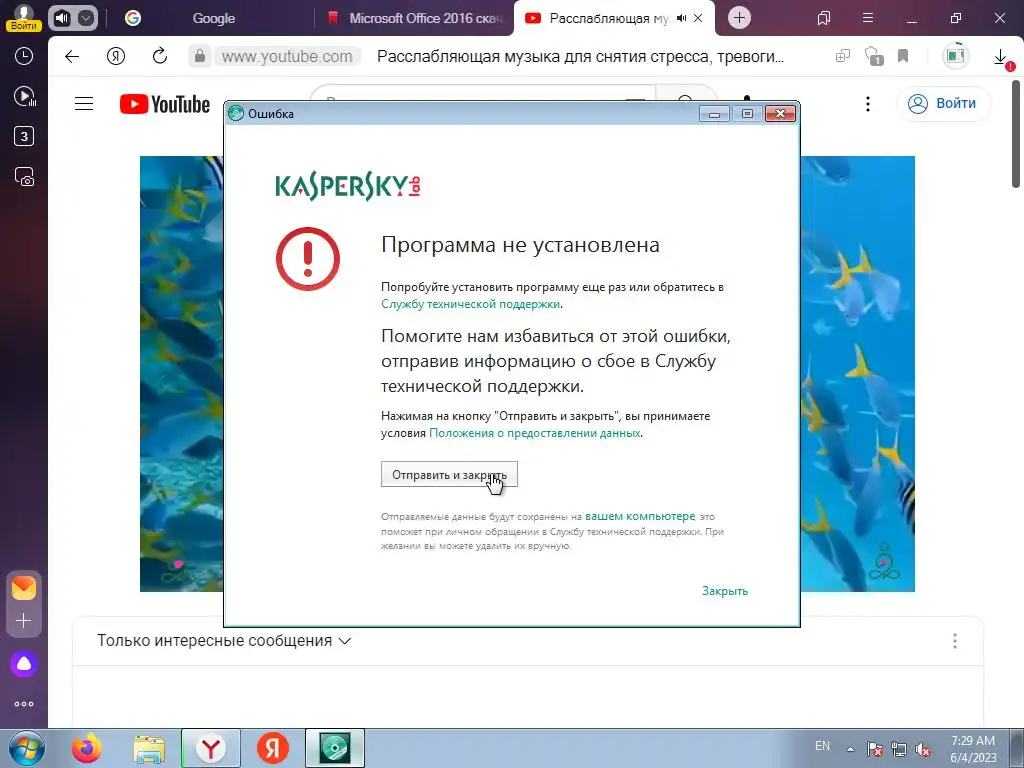Expand Только интересные сообщения chat dropdown
Screen dimensions: 1024x768
pos(224,641)
